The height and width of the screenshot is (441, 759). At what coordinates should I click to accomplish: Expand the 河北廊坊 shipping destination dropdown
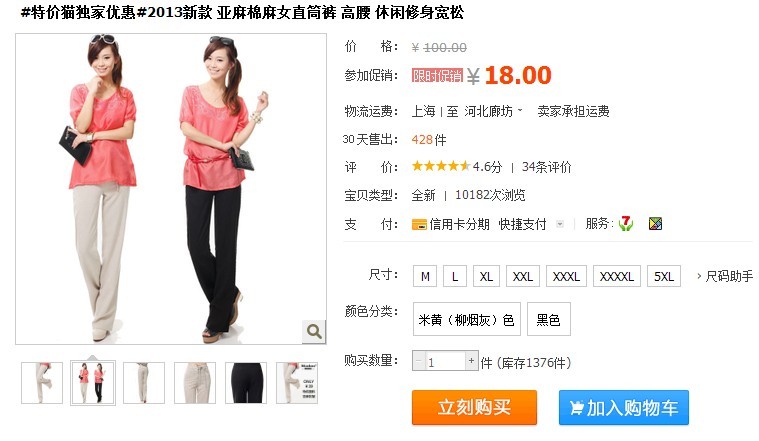coord(494,111)
